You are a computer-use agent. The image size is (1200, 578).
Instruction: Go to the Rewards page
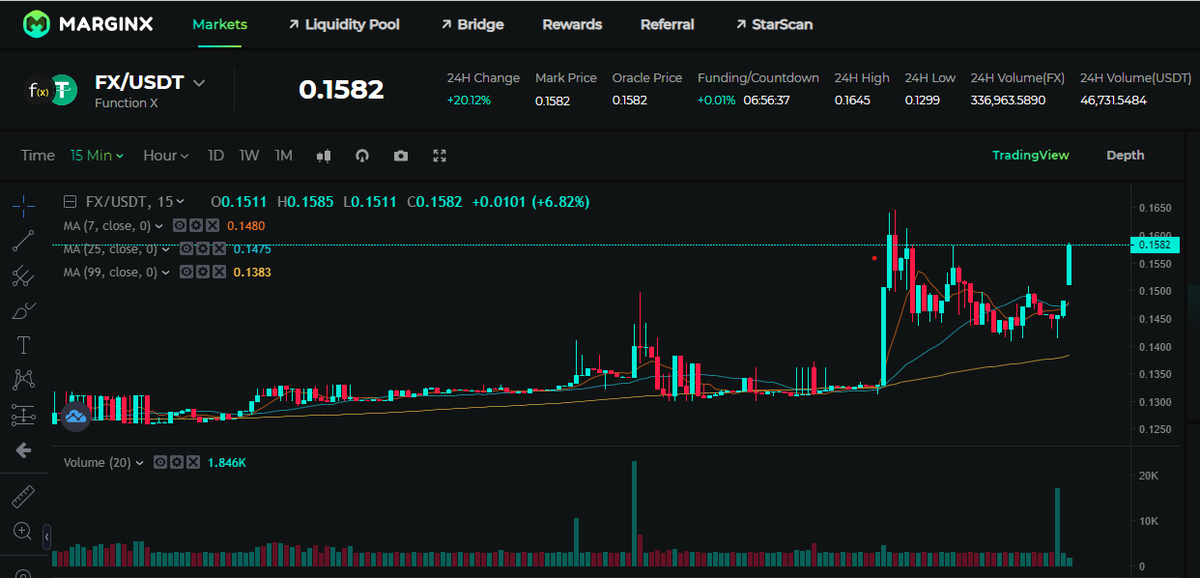pos(572,24)
